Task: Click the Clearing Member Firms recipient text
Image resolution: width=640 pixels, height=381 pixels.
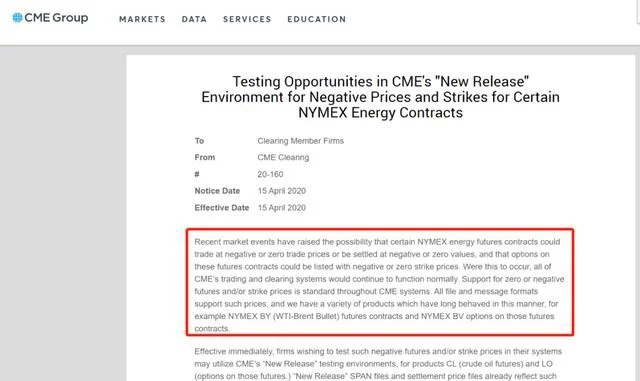Action: tap(300, 141)
